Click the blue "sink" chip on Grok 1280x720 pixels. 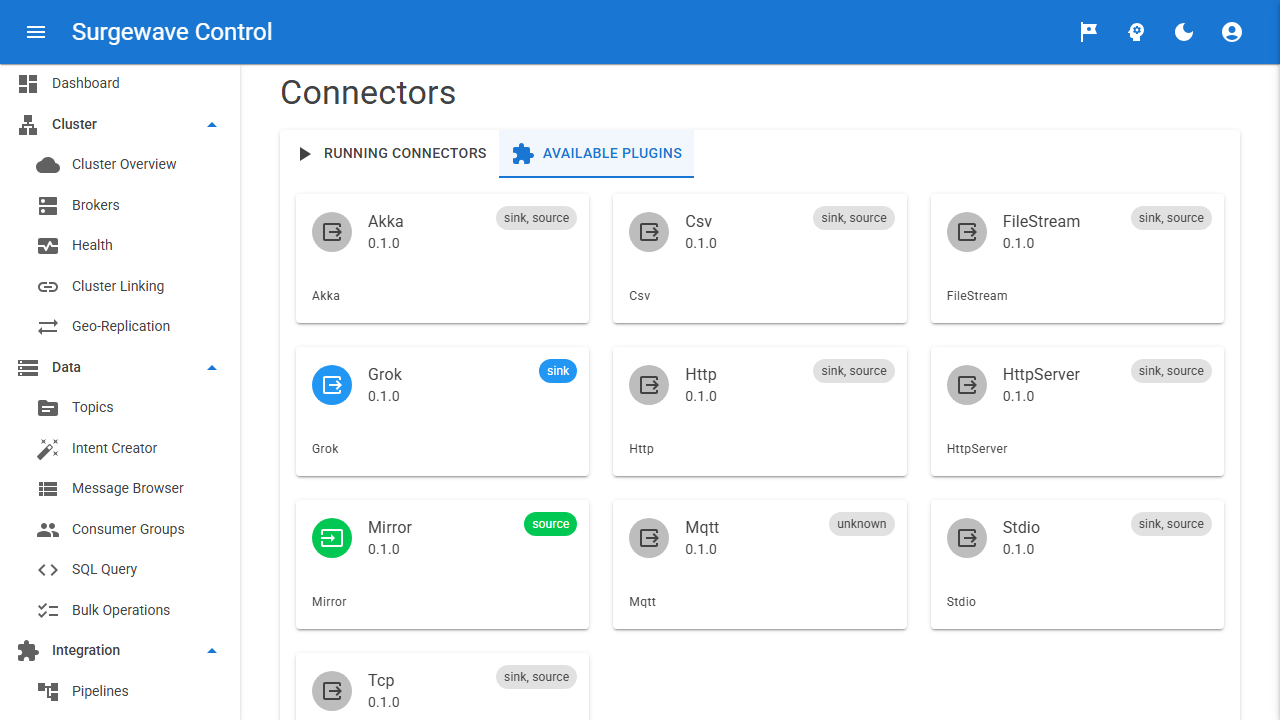pos(558,371)
